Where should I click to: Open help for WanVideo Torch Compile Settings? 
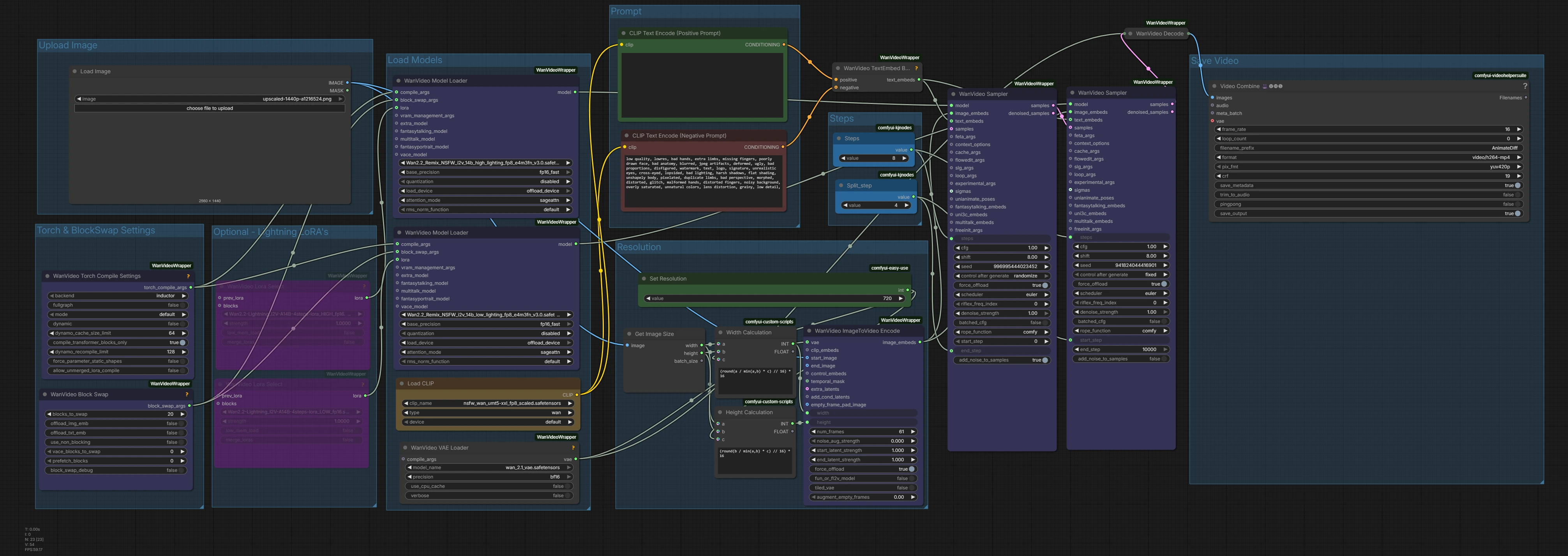click(188, 276)
